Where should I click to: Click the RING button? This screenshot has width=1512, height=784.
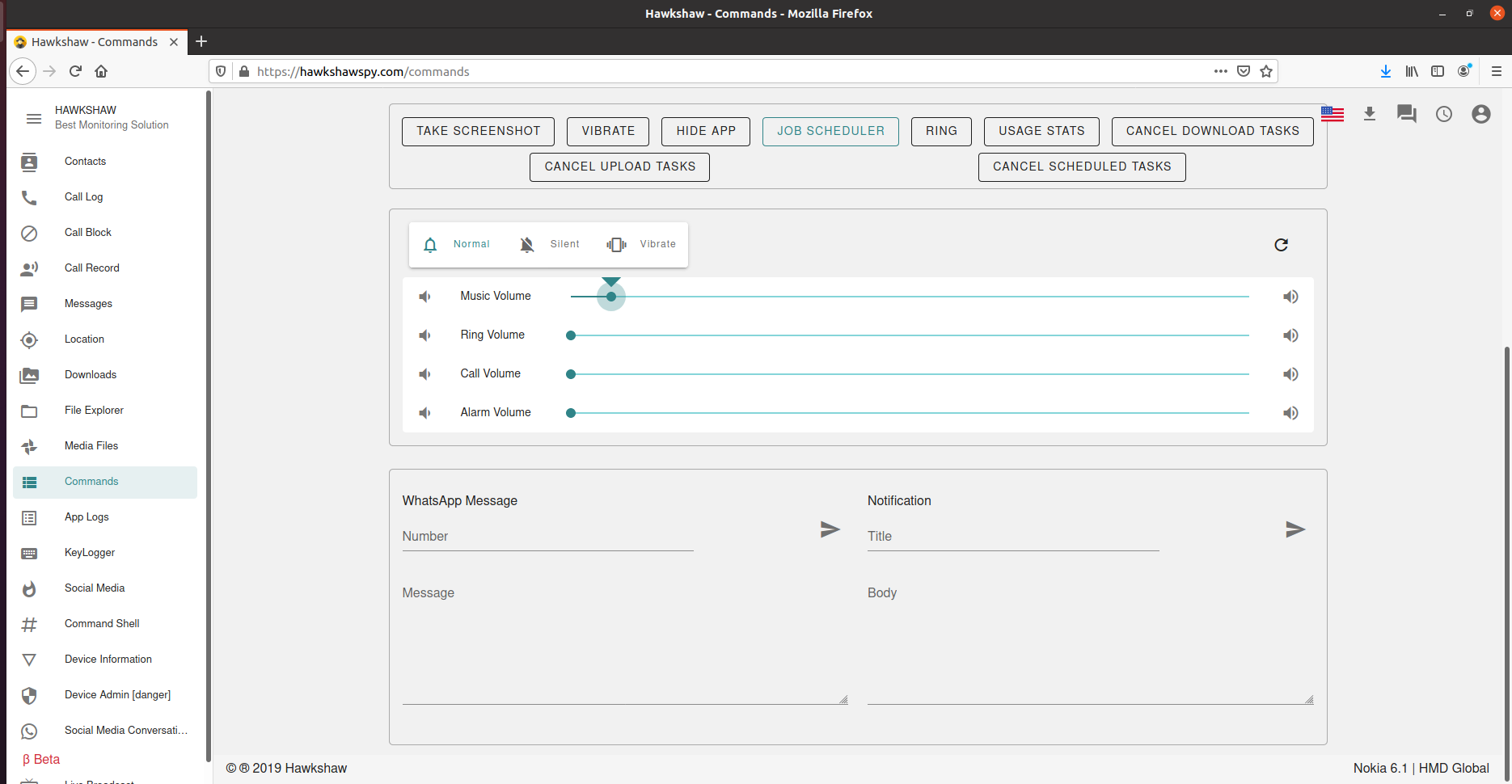coord(941,131)
